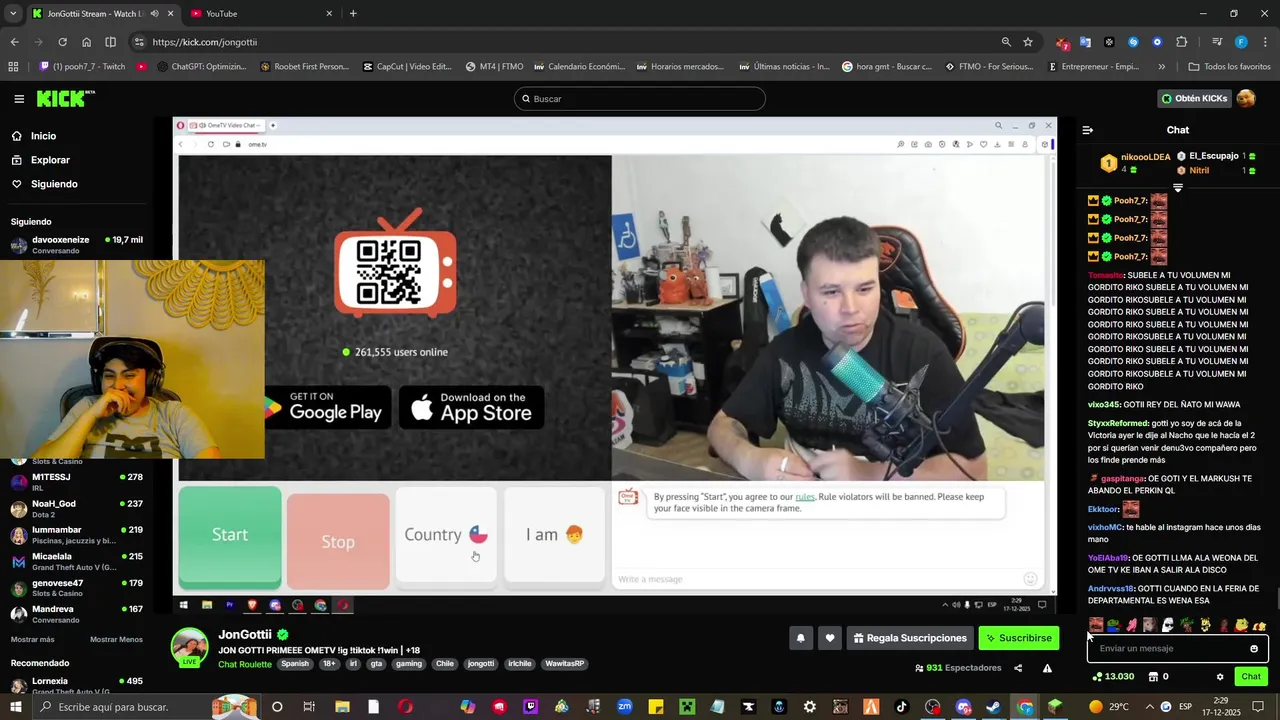The width and height of the screenshot is (1280, 720).
Task: Click the Buscar search field on Kick
Action: click(640, 99)
